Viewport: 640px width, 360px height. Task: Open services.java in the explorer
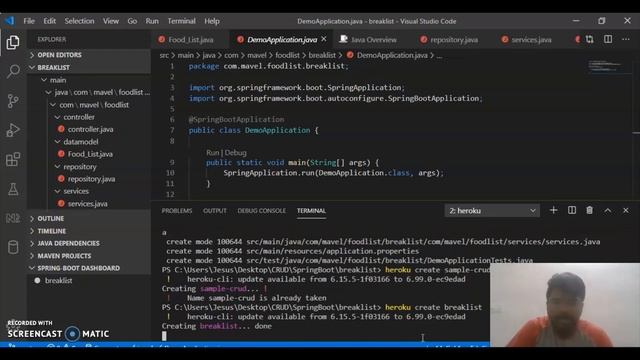click(x=89, y=204)
